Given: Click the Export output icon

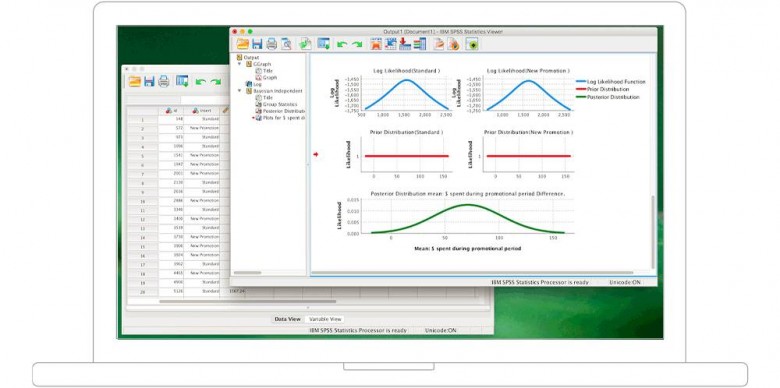Looking at the screenshot, I should (x=305, y=44).
